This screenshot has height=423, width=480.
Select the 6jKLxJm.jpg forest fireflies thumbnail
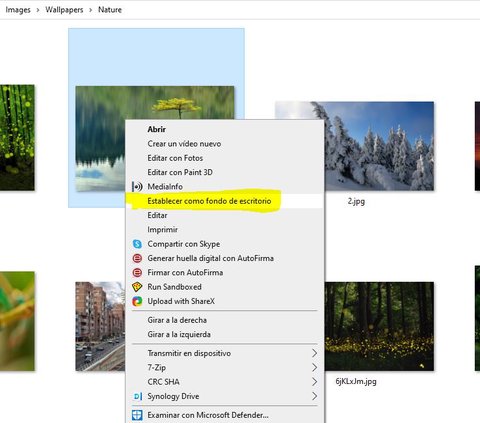(379, 326)
